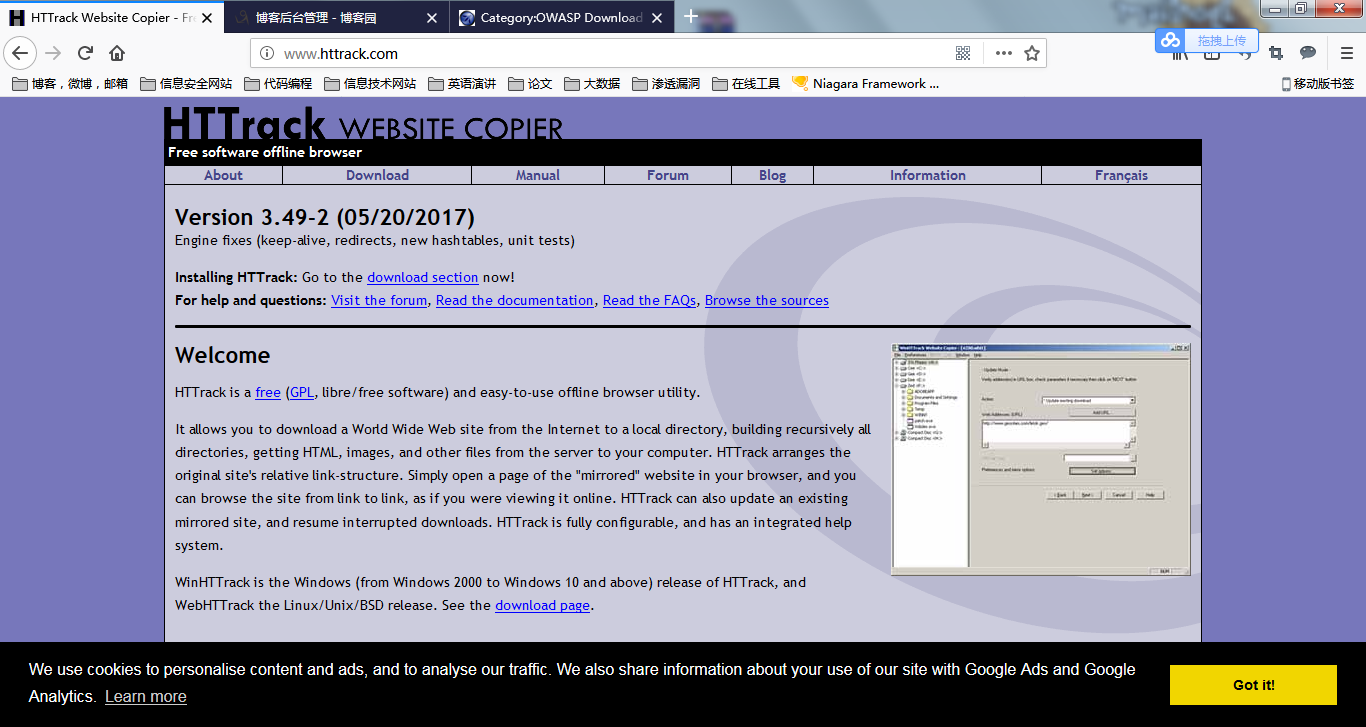Open the 移动版书签 mobile bookmarks
The height and width of the screenshot is (727, 1366).
[1317, 84]
